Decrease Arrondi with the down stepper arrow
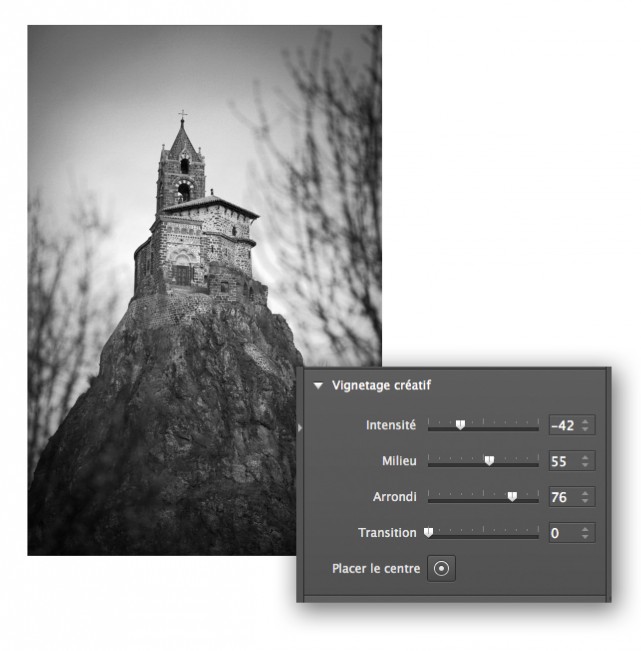 tap(585, 501)
